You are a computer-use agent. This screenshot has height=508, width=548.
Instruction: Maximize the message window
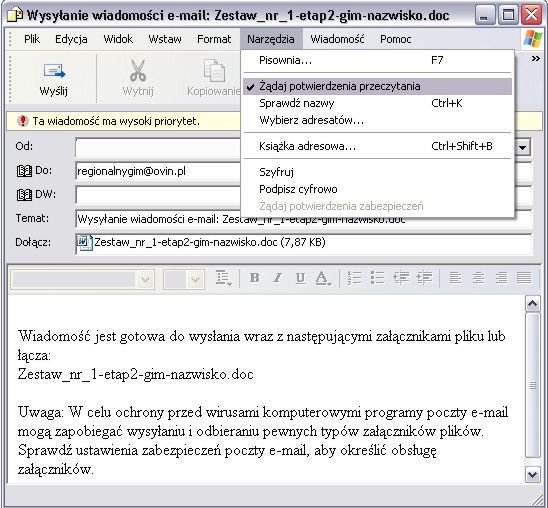click(x=508, y=15)
